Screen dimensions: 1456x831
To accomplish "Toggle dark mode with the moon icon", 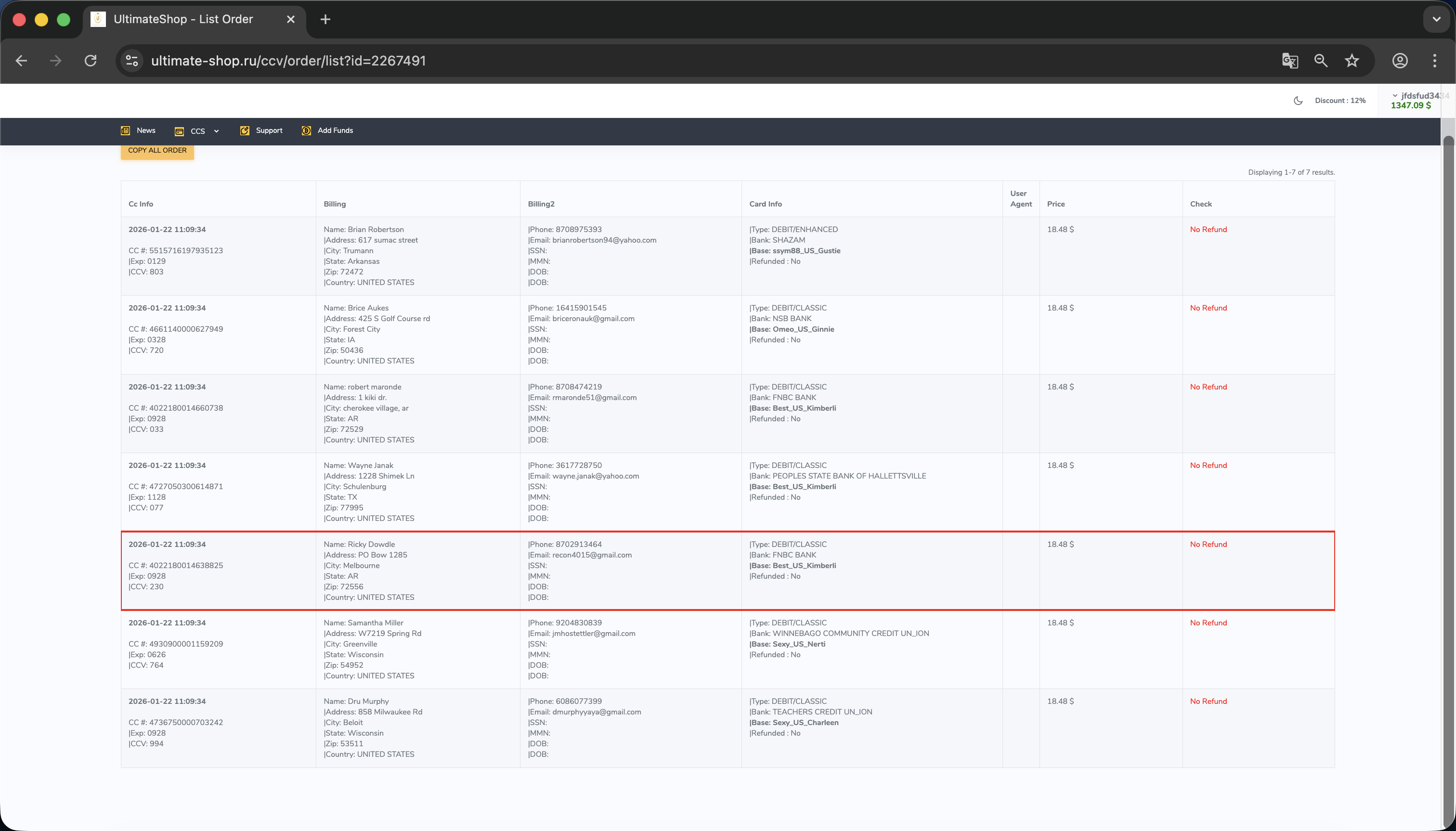I will click(1298, 101).
